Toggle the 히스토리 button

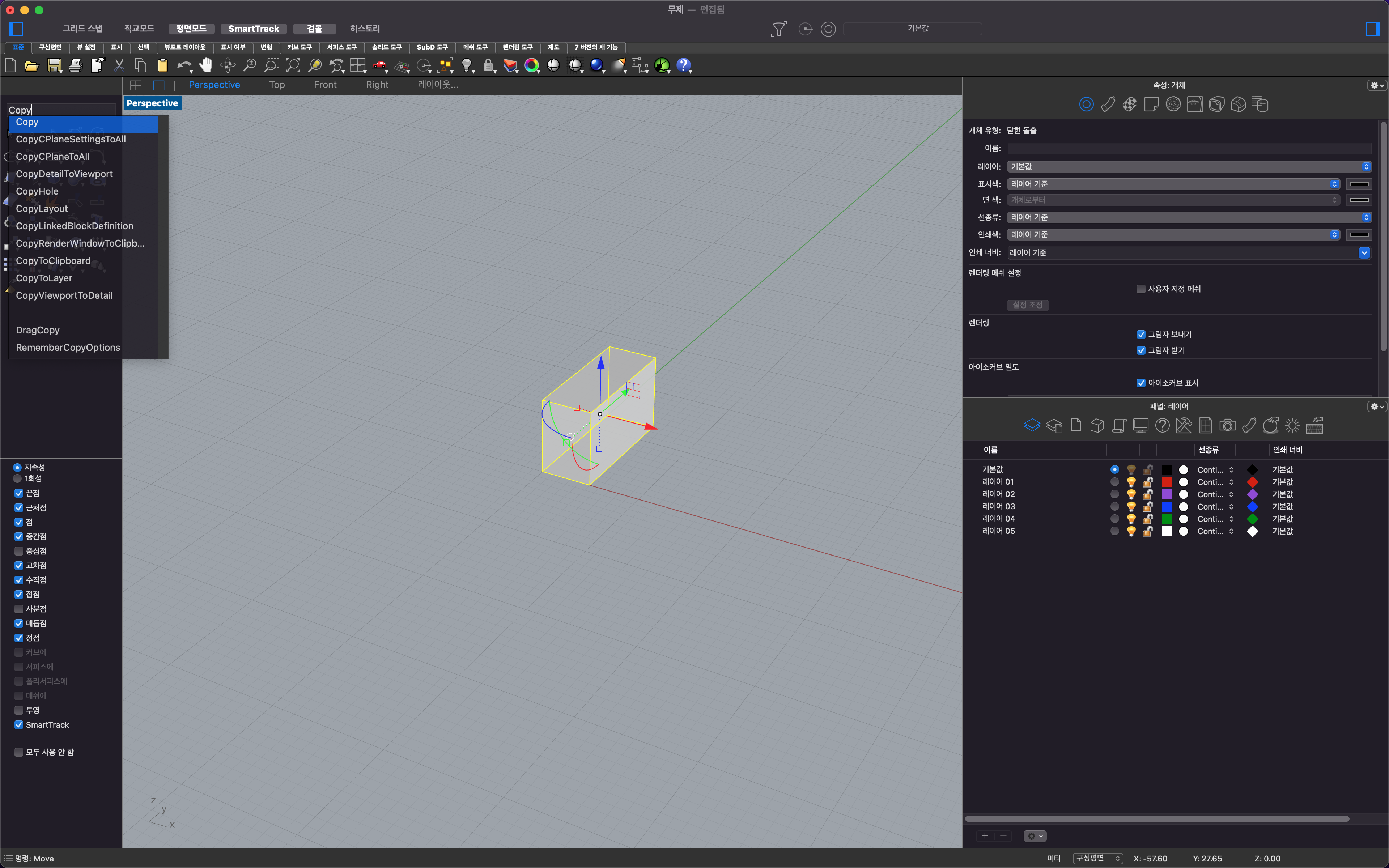[x=365, y=29]
